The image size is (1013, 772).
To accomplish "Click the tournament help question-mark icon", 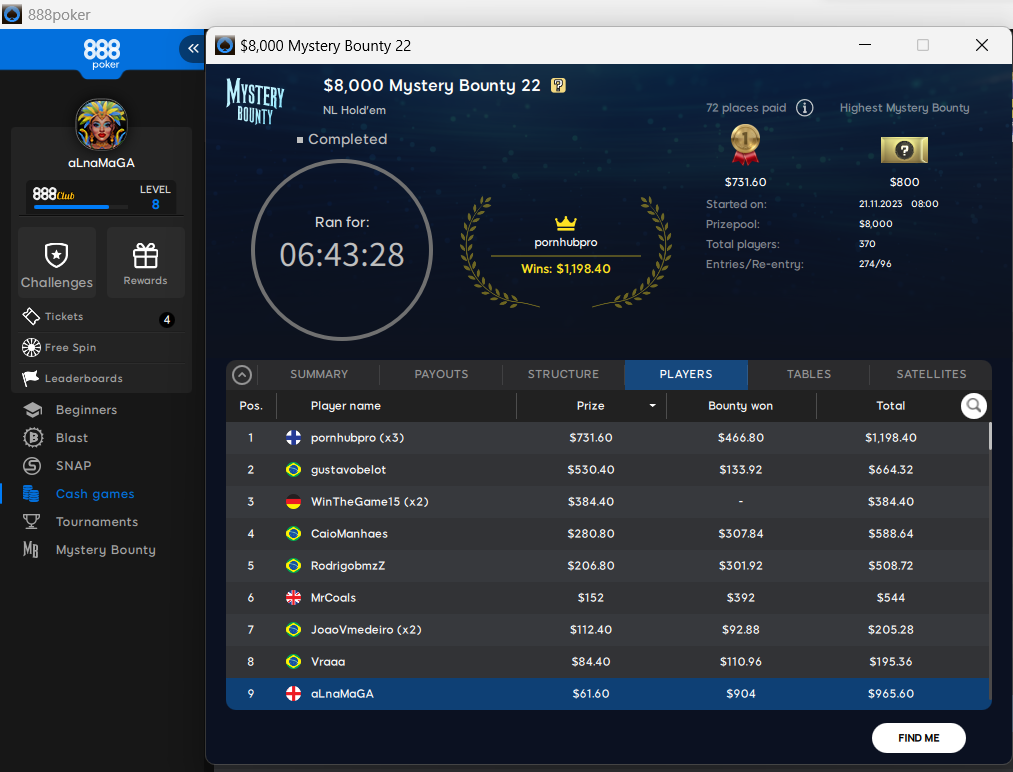I will [558, 85].
